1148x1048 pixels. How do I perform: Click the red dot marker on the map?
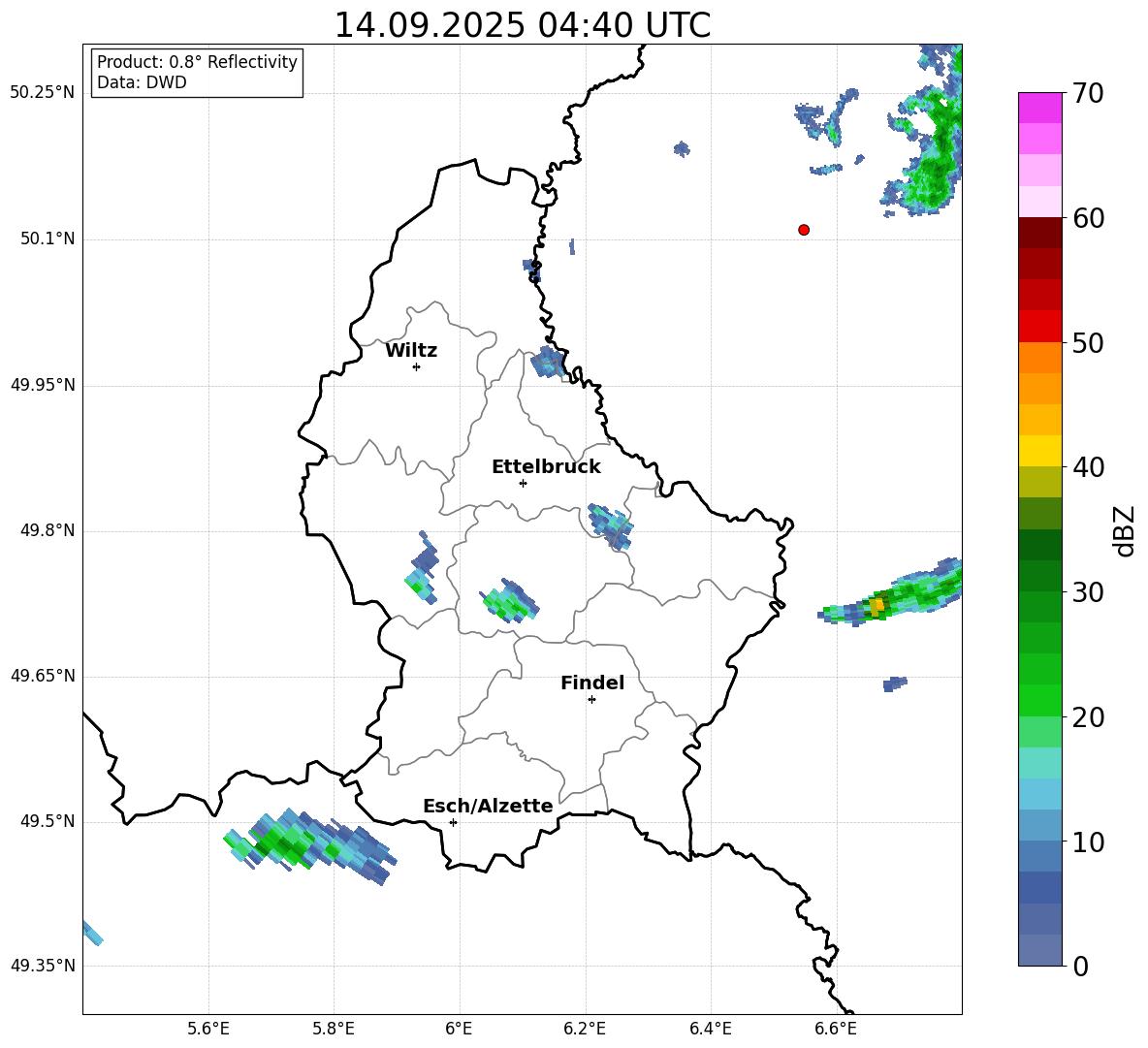click(804, 230)
